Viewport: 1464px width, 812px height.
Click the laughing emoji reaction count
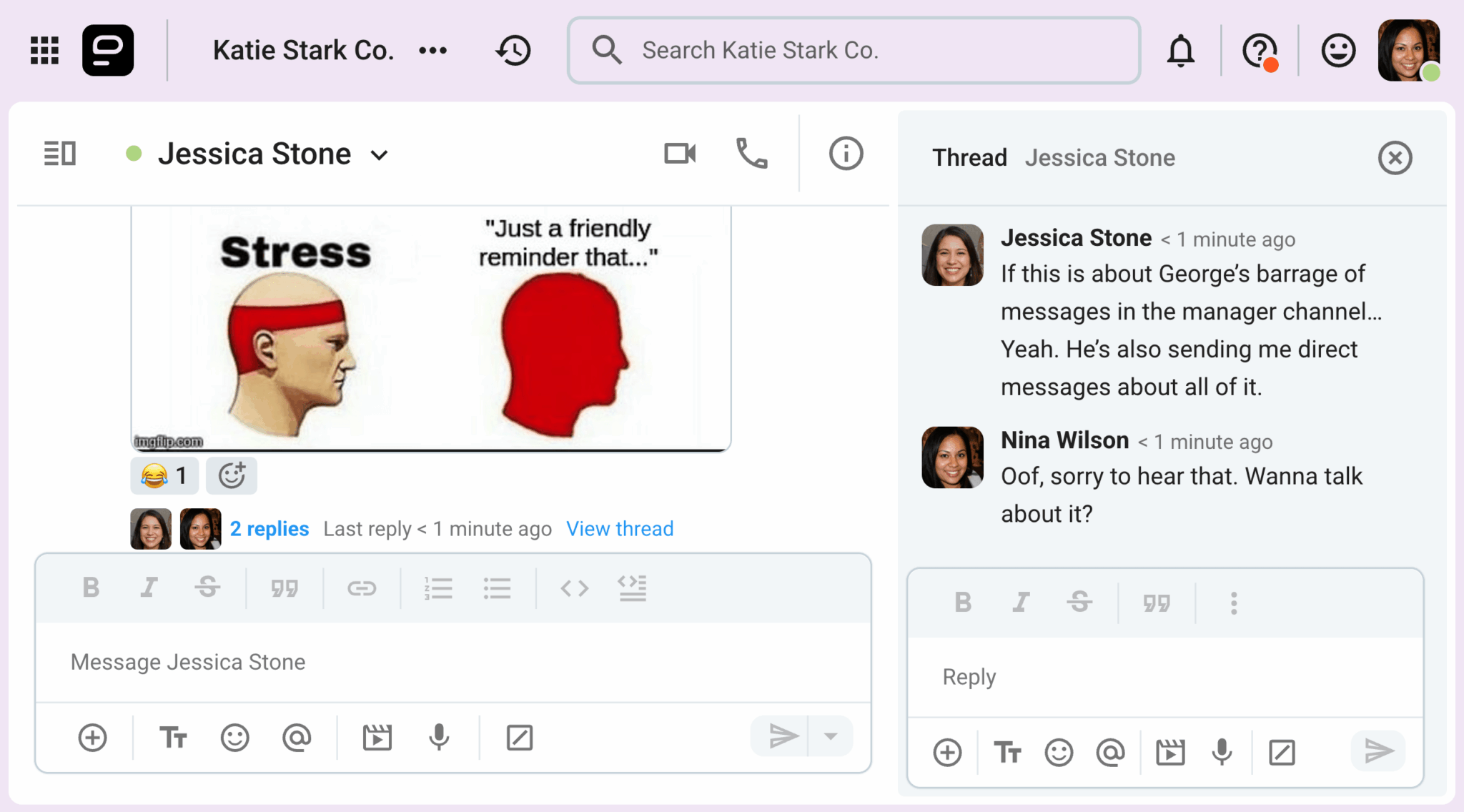164,475
